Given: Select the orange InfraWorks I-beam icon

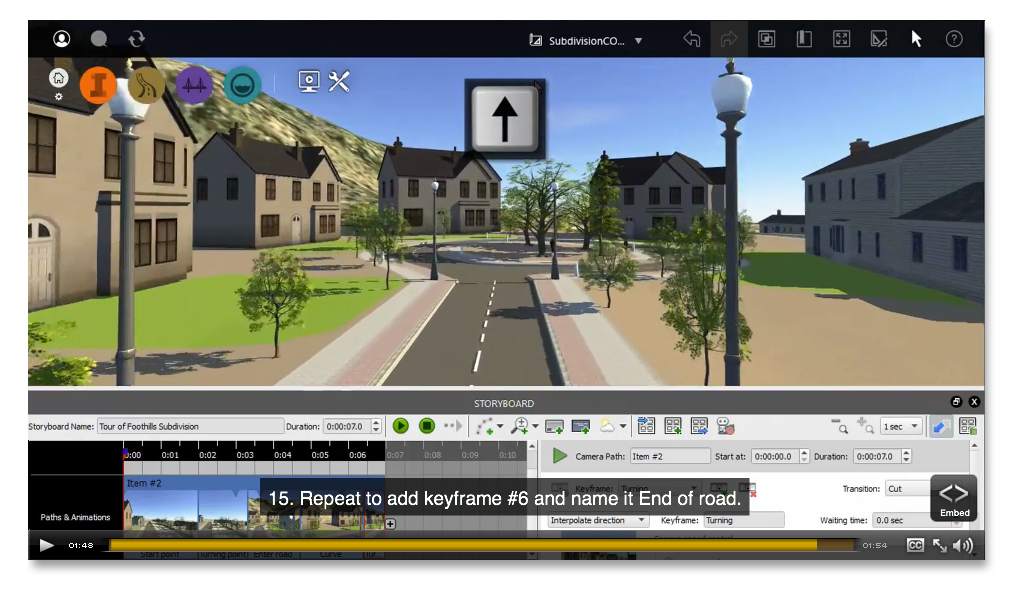Looking at the screenshot, I should click(x=98, y=85).
